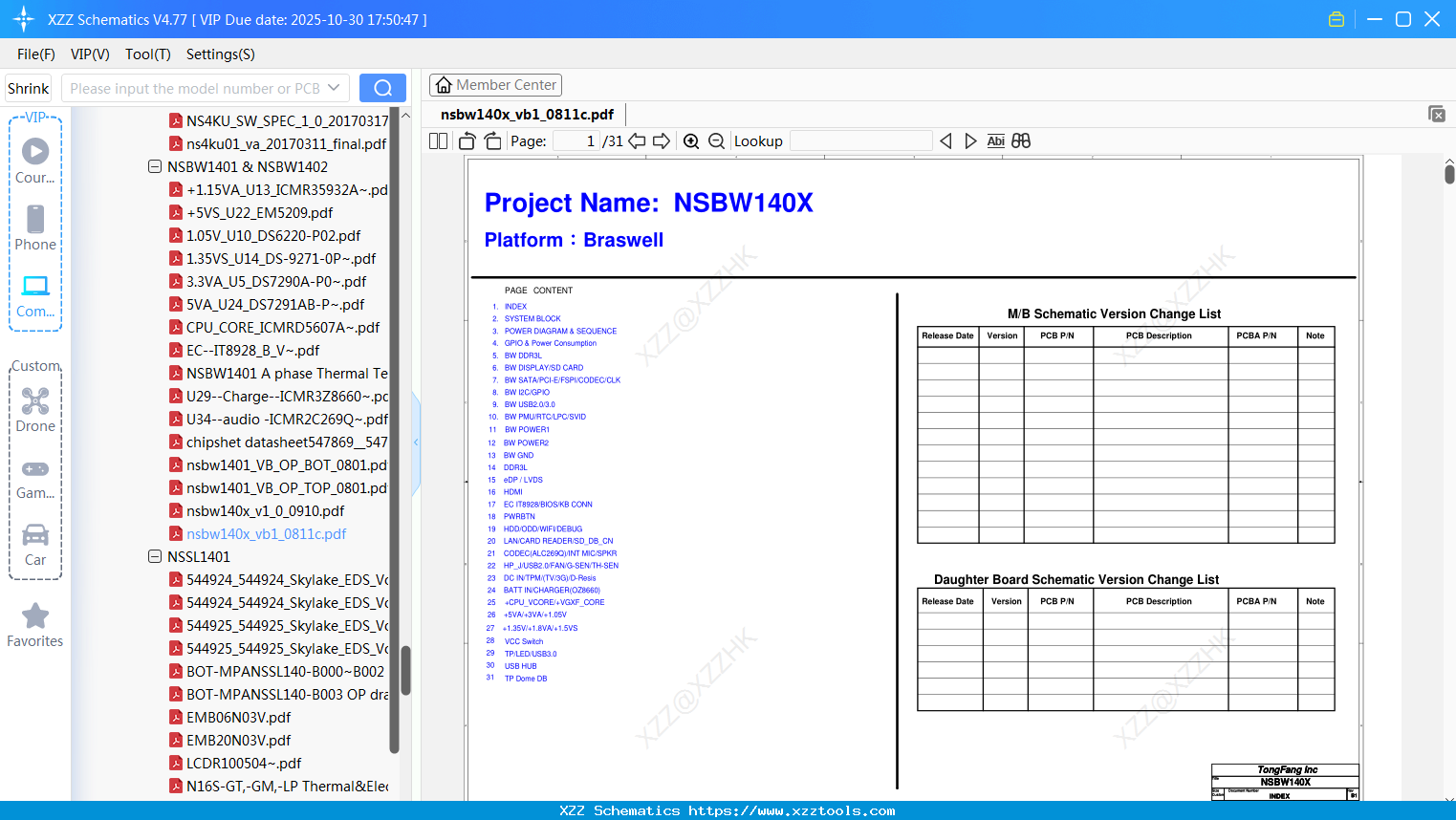The image size is (1456, 820).
Task: Go to the next page arrow
Action: click(x=662, y=141)
